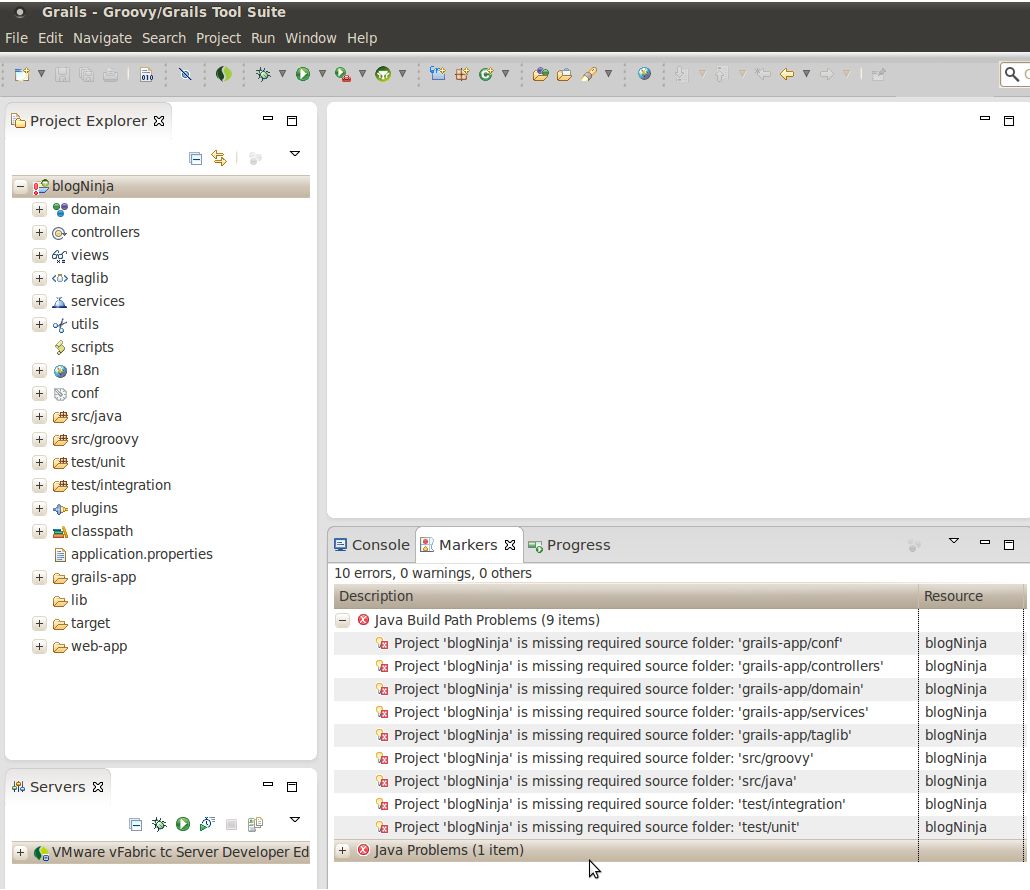Select the plugins node
The image size is (1030, 890).
tap(94, 508)
